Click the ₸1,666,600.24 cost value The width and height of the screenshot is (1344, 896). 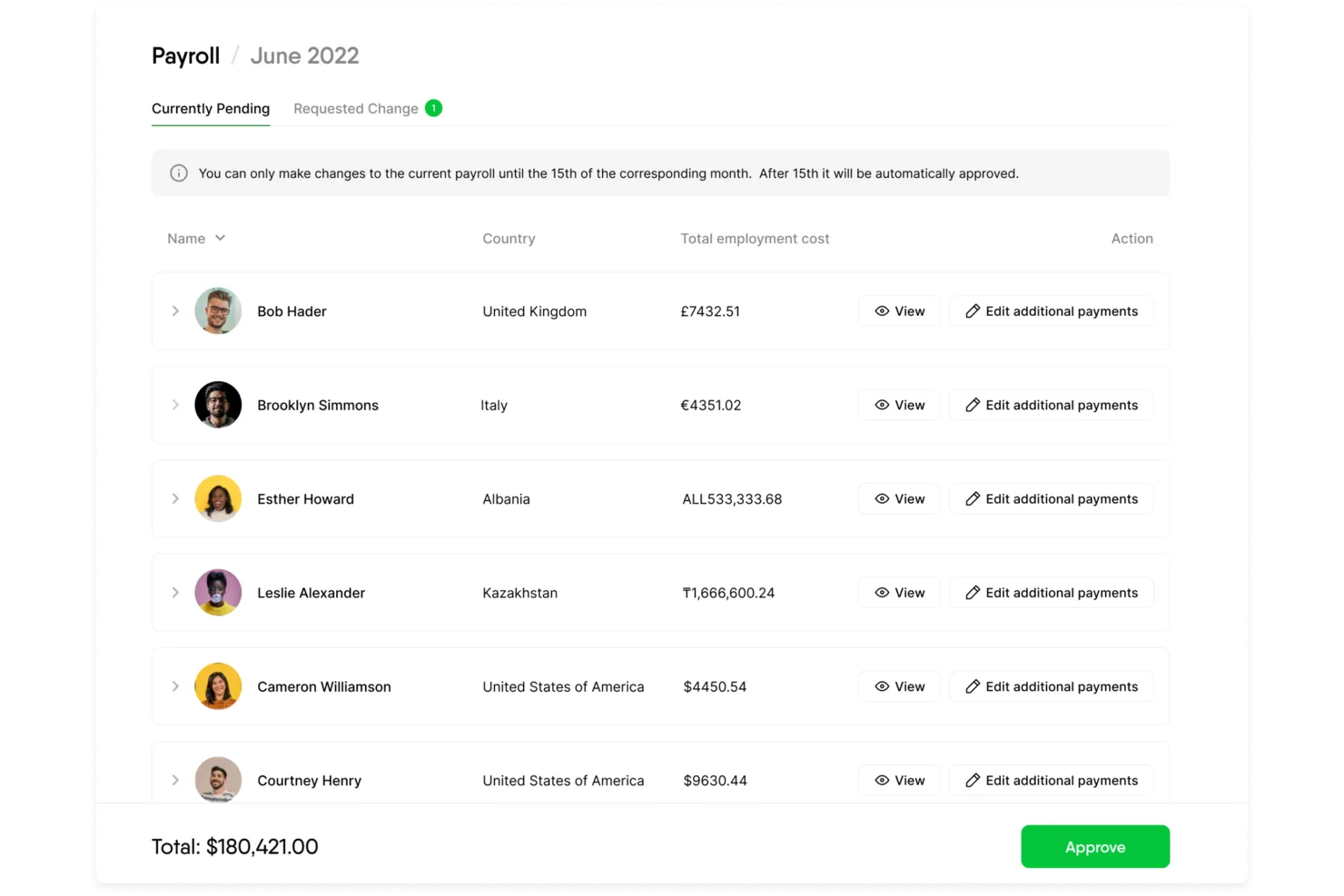pyautogui.click(x=728, y=593)
